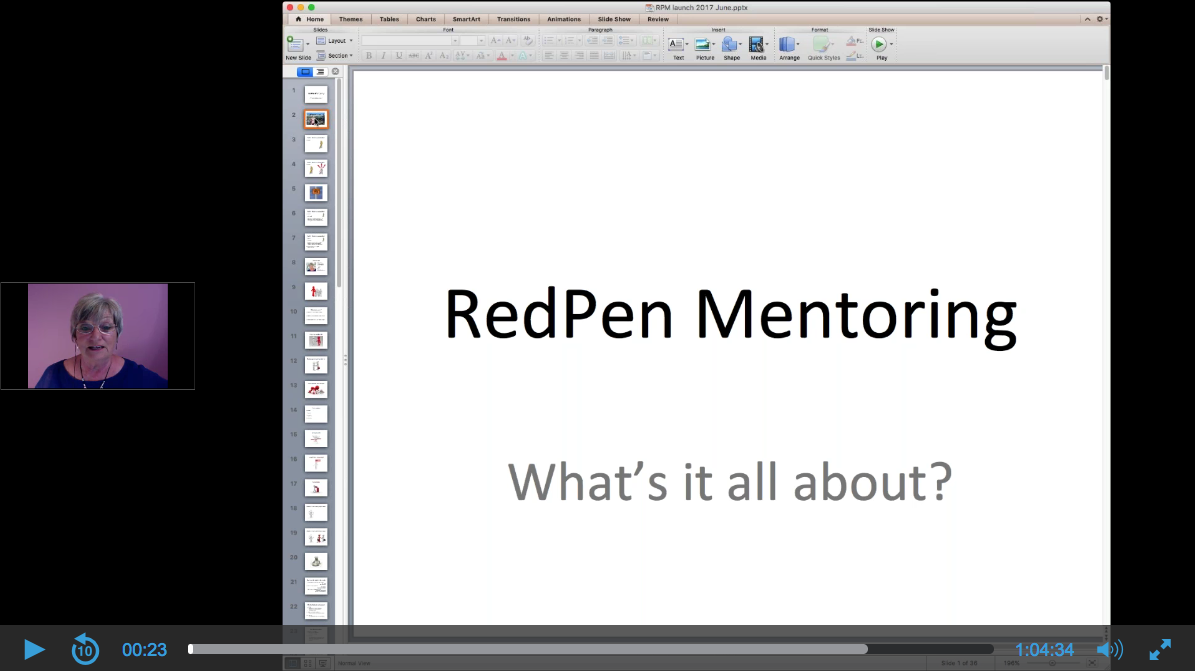Clear text formatting
Image resolution: width=1195 pixels, height=671 pixels.
tap(527, 40)
